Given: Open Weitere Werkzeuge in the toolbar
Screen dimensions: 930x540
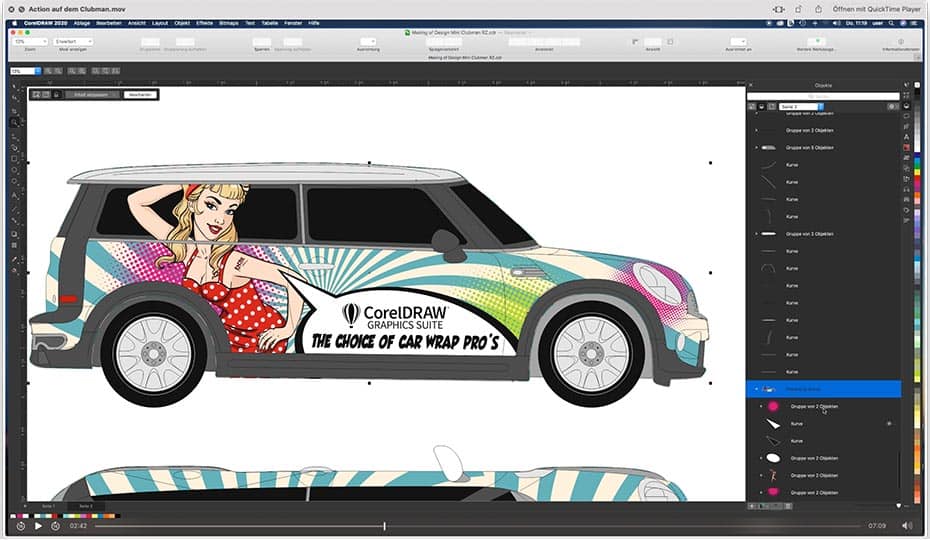Looking at the screenshot, I should tap(816, 42).
